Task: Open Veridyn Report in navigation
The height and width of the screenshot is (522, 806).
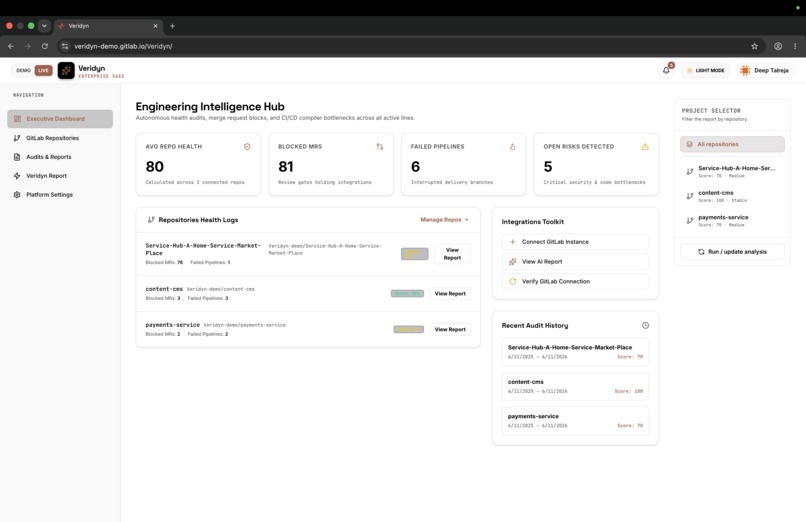Action: (60, 176)
